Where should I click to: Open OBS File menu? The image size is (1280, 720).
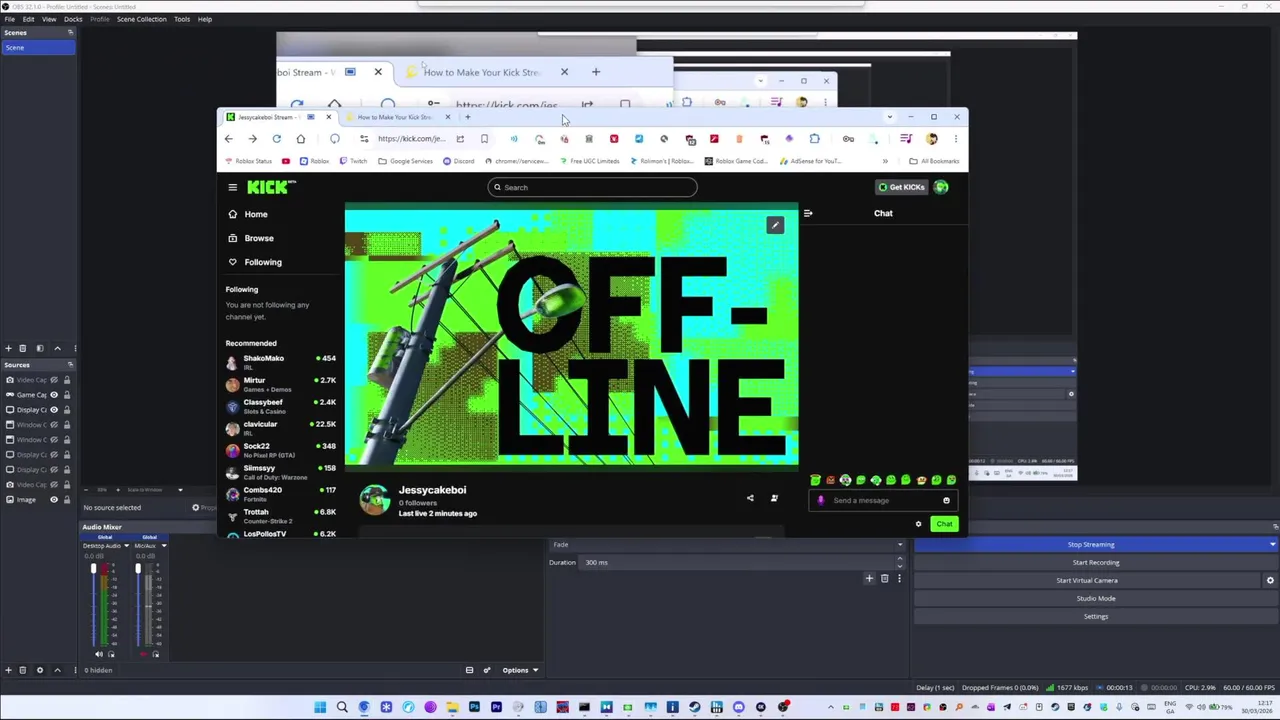pos(9,19)
